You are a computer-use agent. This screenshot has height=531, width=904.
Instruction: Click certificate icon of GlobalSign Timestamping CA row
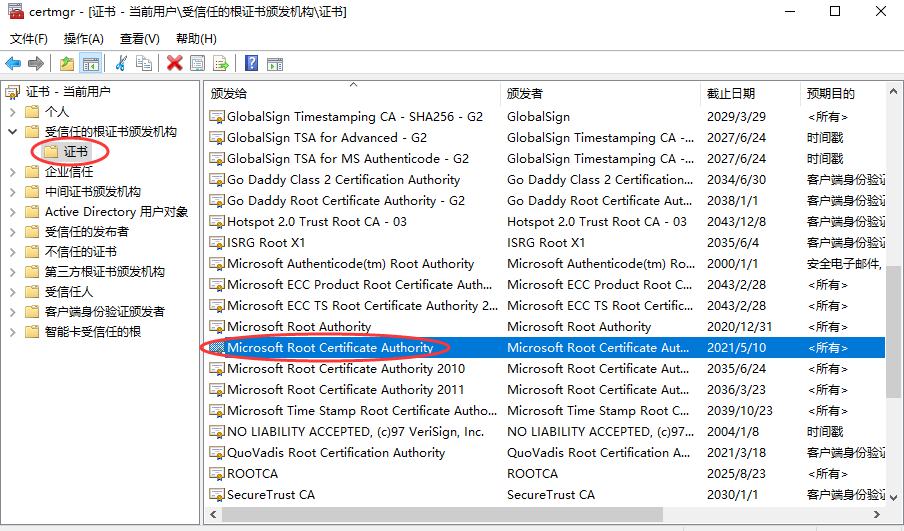click(217, 117)
